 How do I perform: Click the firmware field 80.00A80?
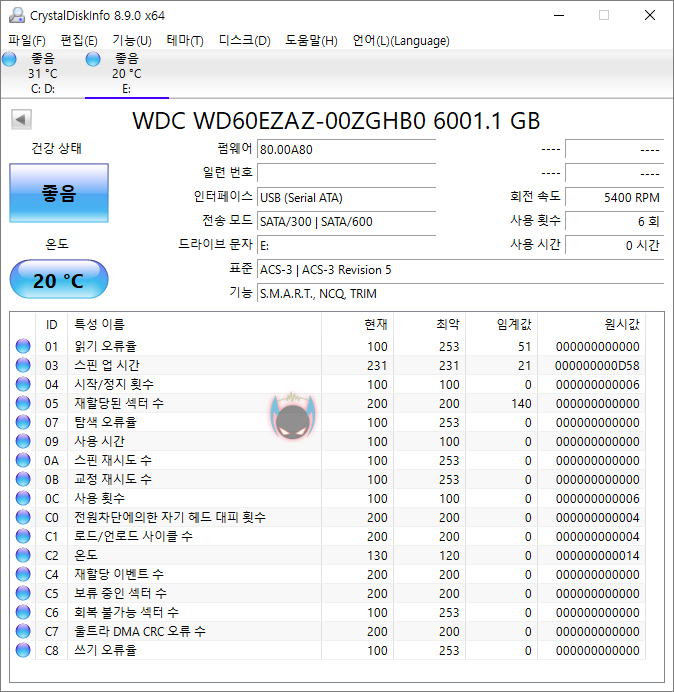tap(346, 150)
